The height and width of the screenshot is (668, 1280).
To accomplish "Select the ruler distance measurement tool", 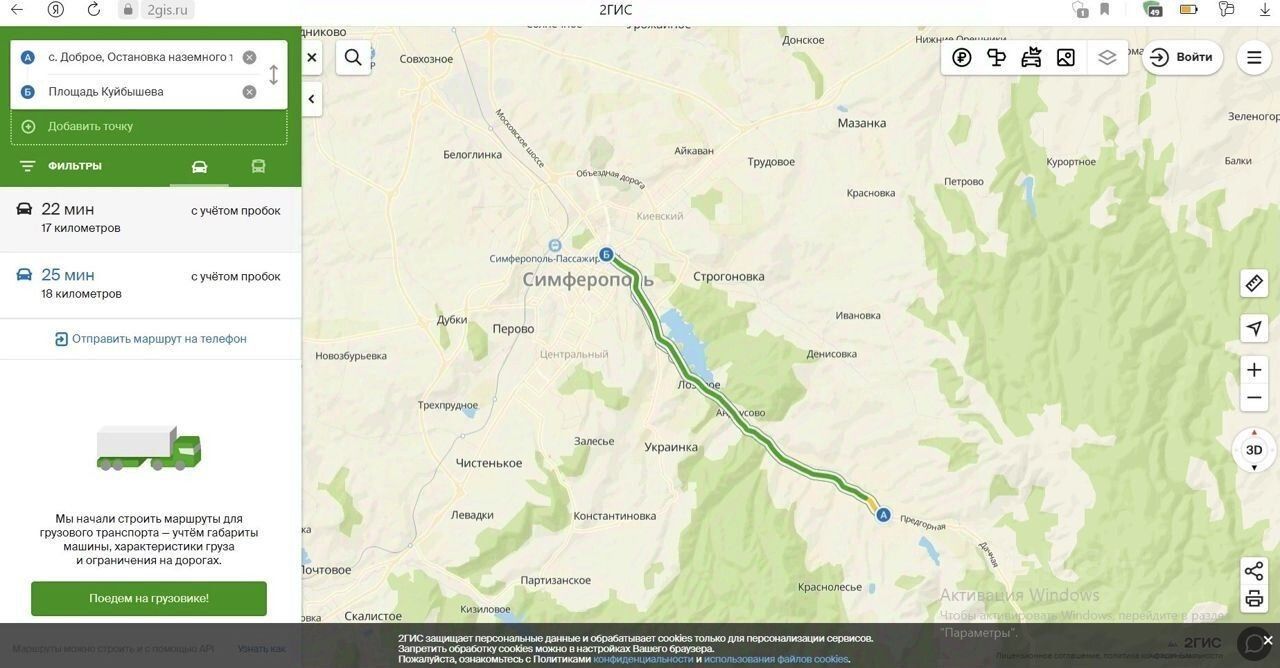I will (x=1254, y=284).
